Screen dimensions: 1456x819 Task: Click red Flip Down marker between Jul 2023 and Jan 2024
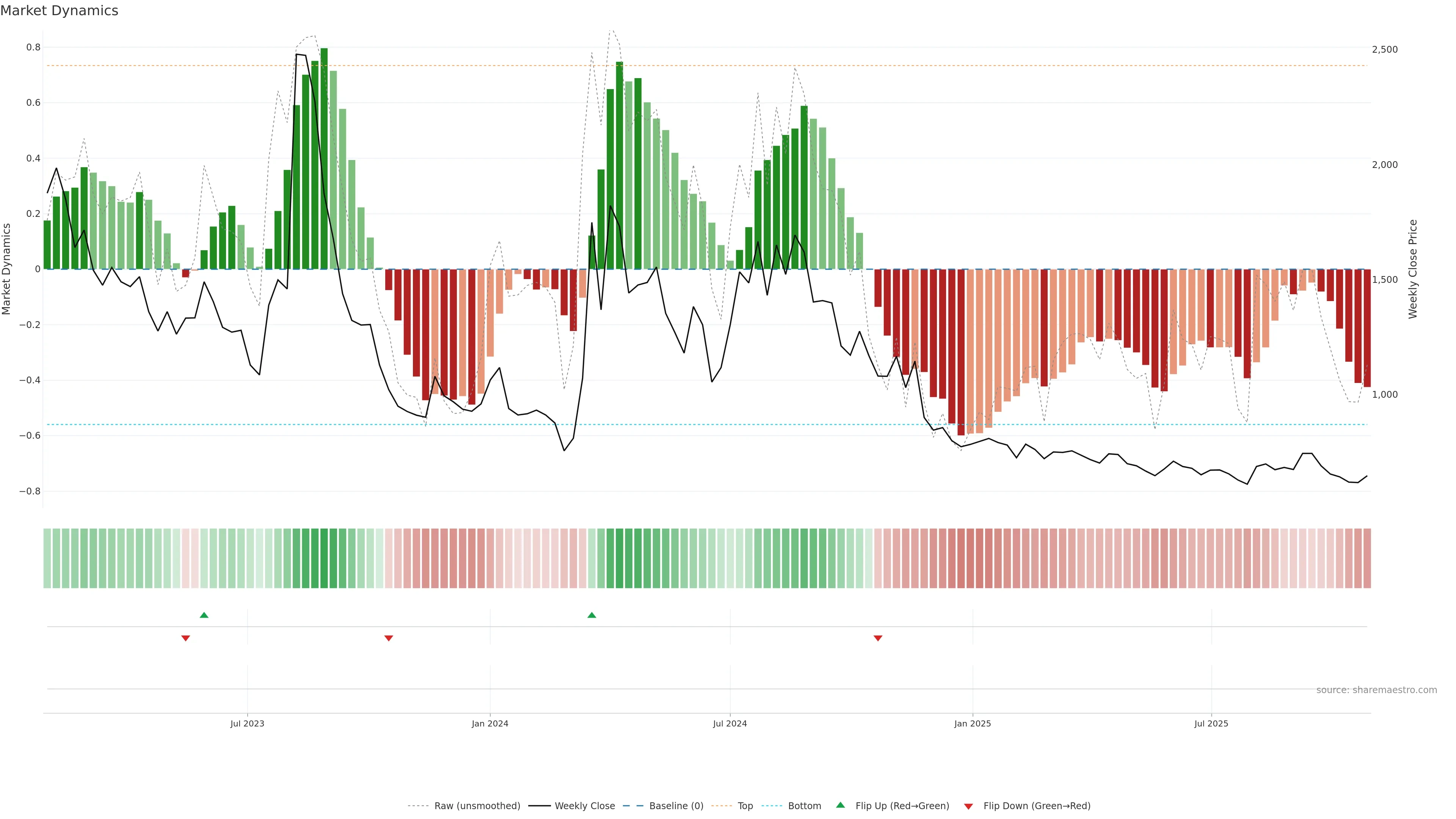388,638
